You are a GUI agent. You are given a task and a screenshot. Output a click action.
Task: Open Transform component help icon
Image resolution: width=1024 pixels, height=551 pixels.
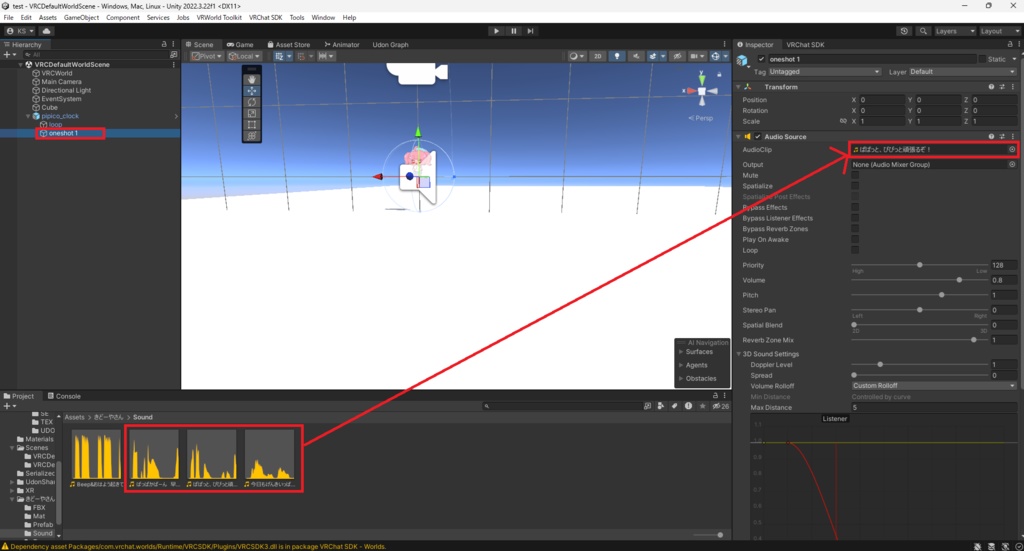click(991, 87)
